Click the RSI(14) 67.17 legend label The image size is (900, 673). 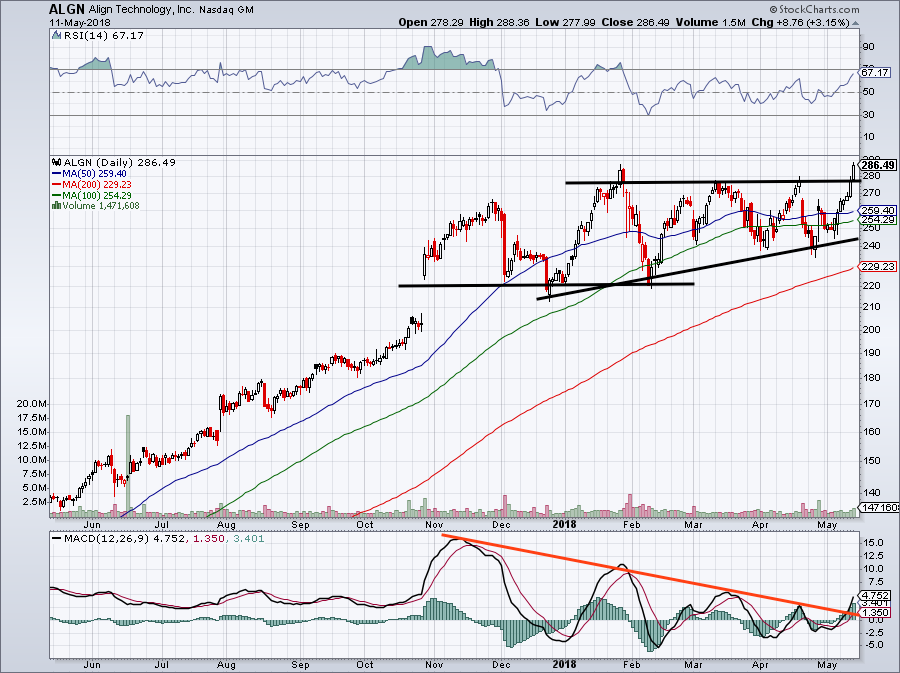click(103, 36)
